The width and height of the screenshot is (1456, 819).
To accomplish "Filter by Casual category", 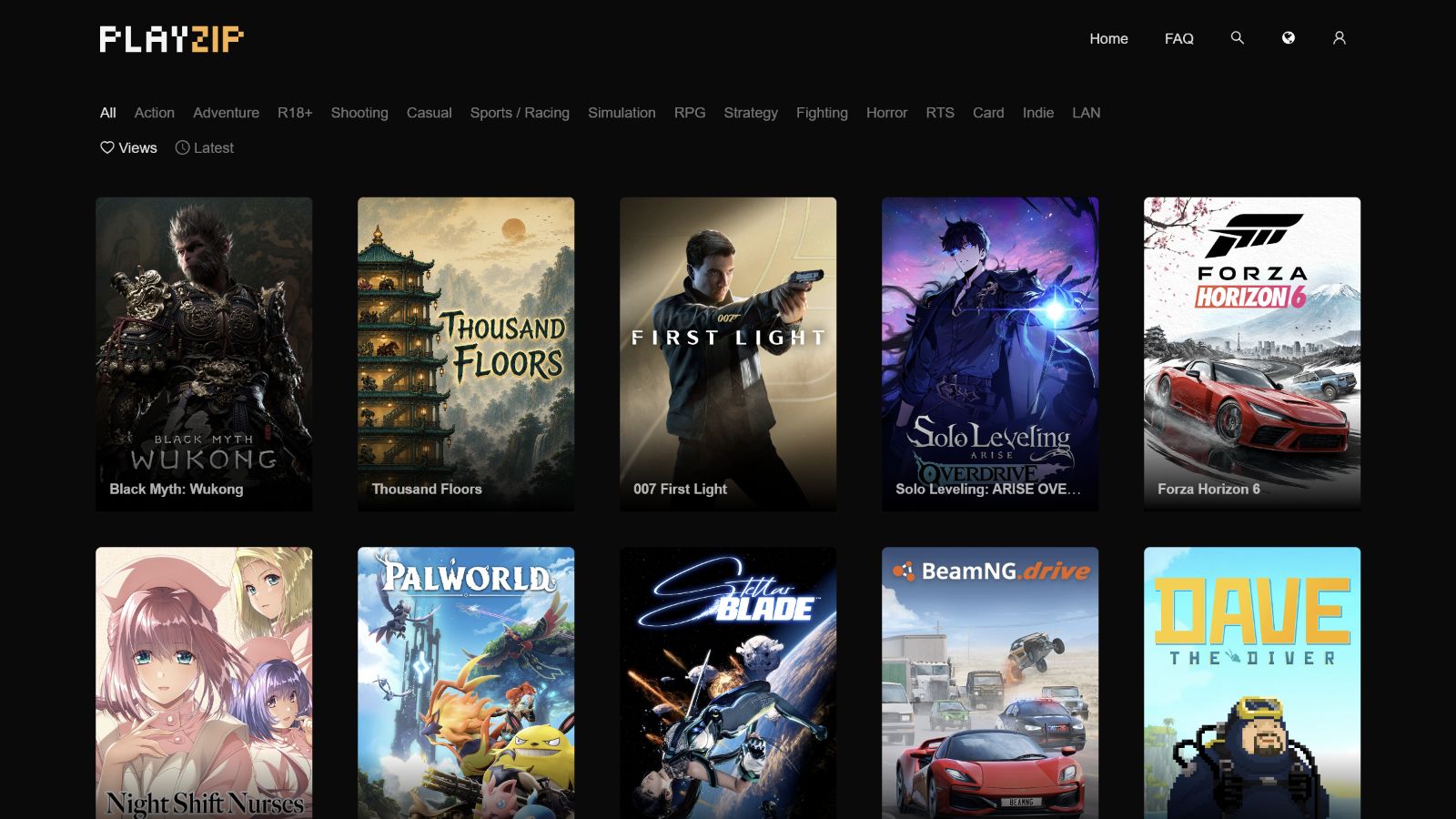I will coord(429,113).
